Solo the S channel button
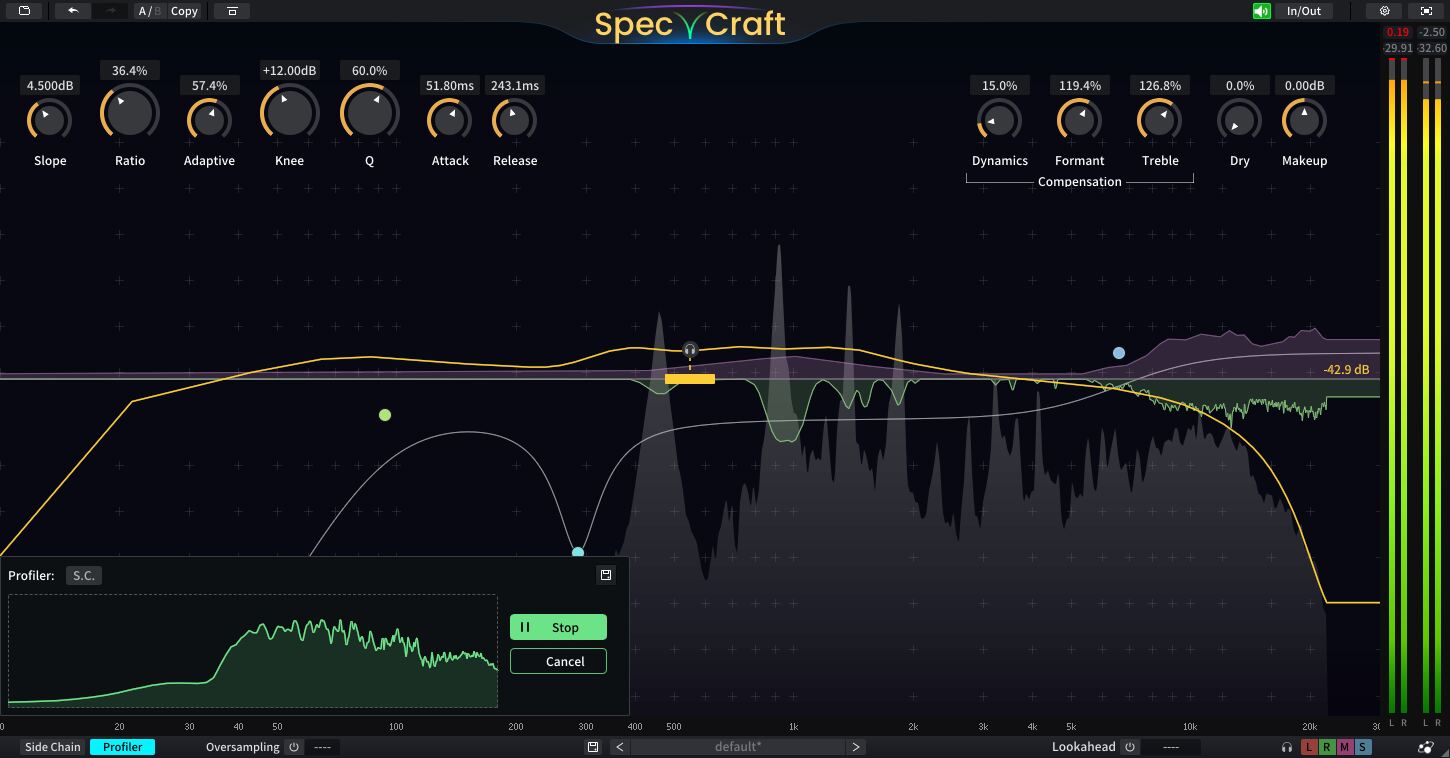Viewport: 1450px width, 758px height. (1361, 746)
